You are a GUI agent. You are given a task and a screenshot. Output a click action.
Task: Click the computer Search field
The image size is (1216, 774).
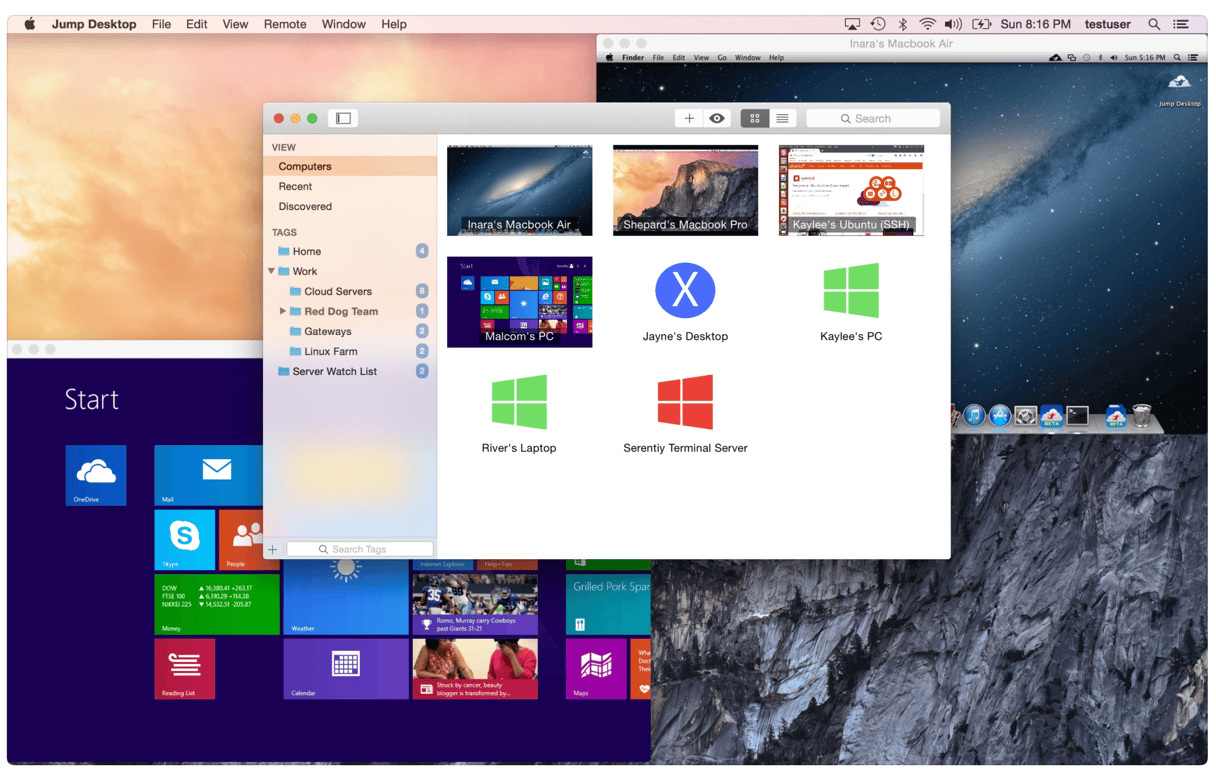click(x=873, y=118)
